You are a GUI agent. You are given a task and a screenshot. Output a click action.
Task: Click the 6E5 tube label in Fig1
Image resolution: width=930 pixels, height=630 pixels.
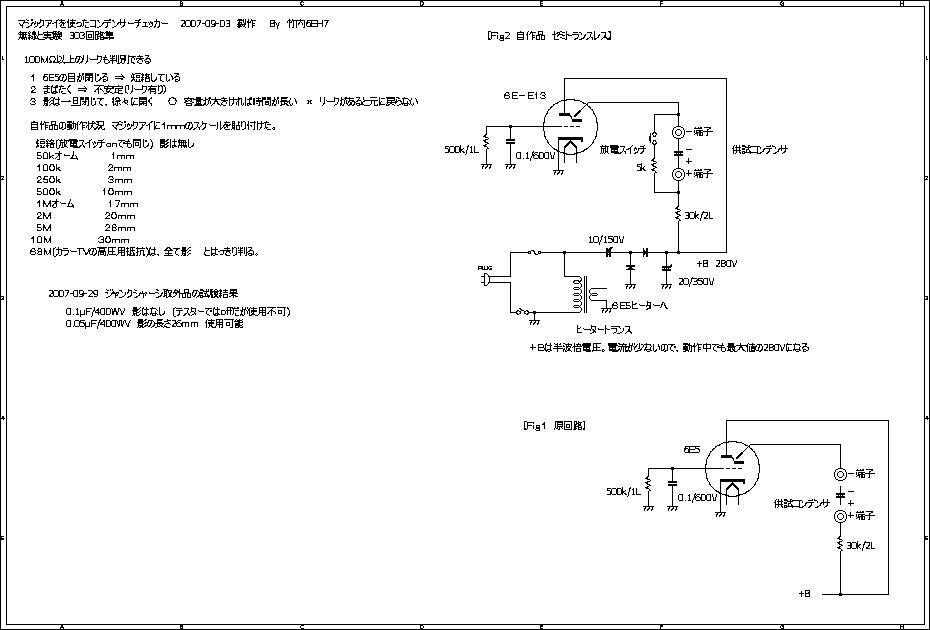coord(692,450)
